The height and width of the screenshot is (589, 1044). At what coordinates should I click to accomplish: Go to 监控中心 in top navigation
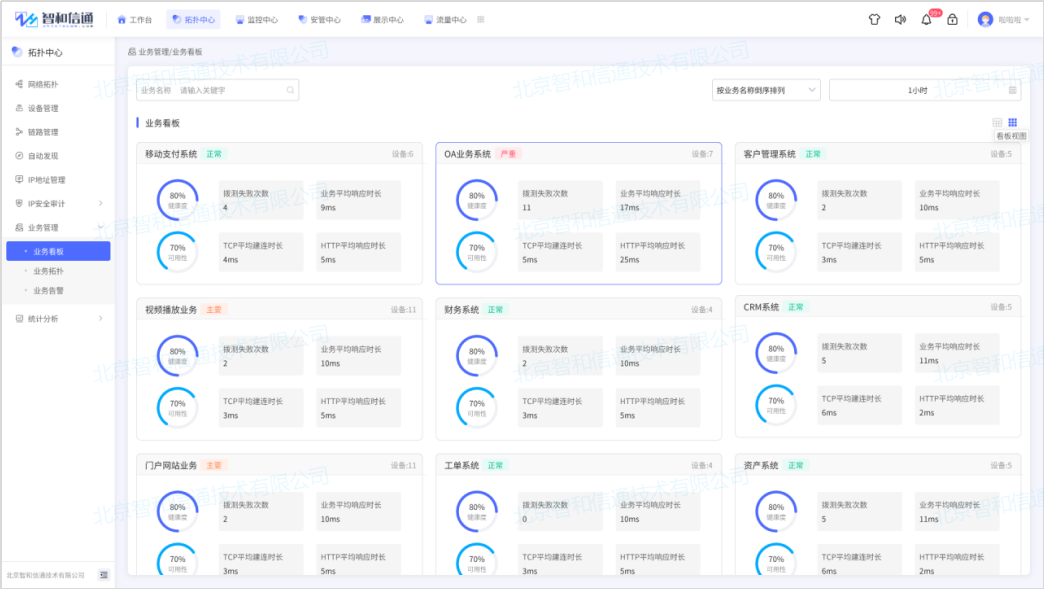click(x=256, y=19)
